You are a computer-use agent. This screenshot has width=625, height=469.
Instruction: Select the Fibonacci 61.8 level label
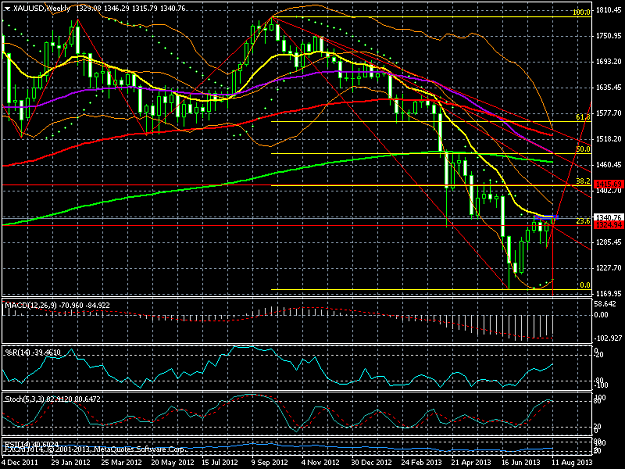pyautogui.click(x=583, y=117)
